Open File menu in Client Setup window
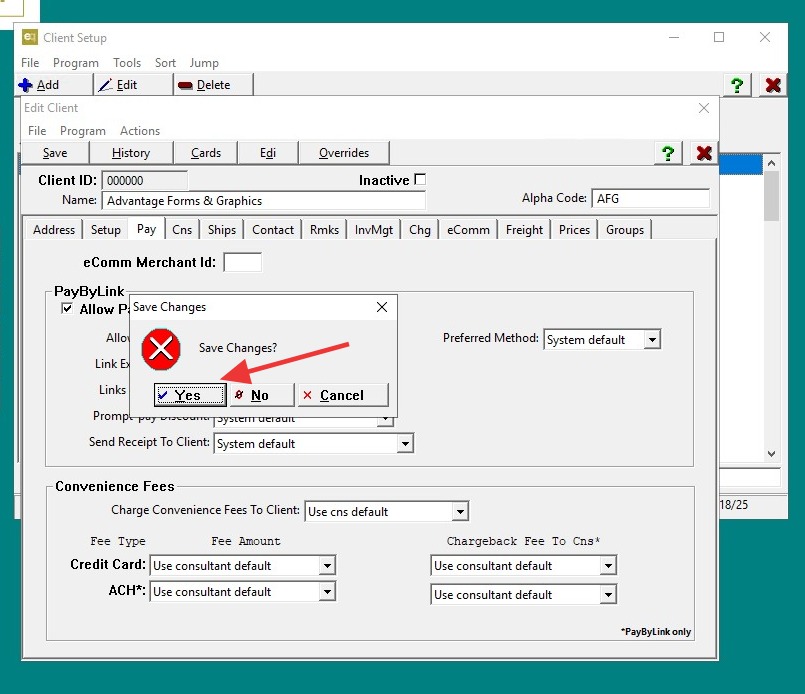Image resolution: width=805 pixels, height=694 pixels. click(30, 63)
